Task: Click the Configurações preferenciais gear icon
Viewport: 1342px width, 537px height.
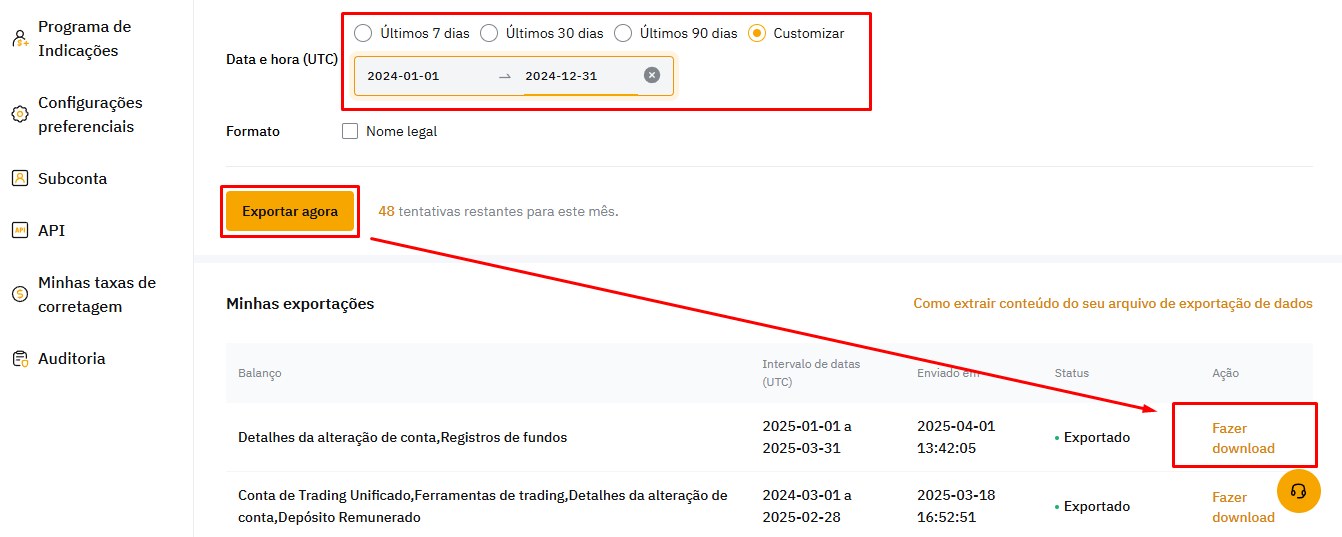Action: pos(19,115)
